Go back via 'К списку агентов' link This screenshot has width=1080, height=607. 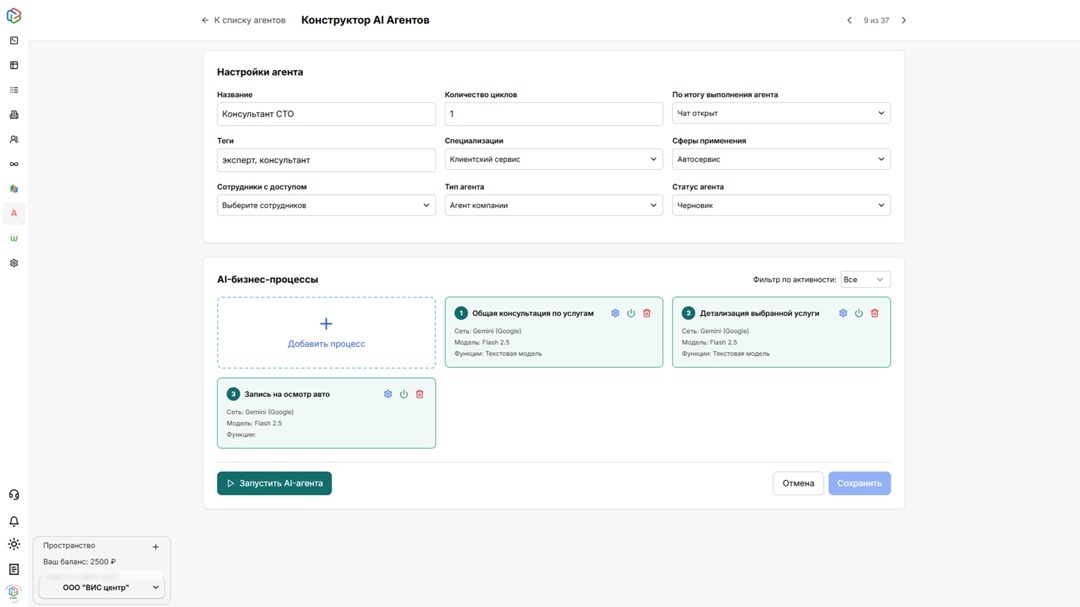[x=243, y=20]
